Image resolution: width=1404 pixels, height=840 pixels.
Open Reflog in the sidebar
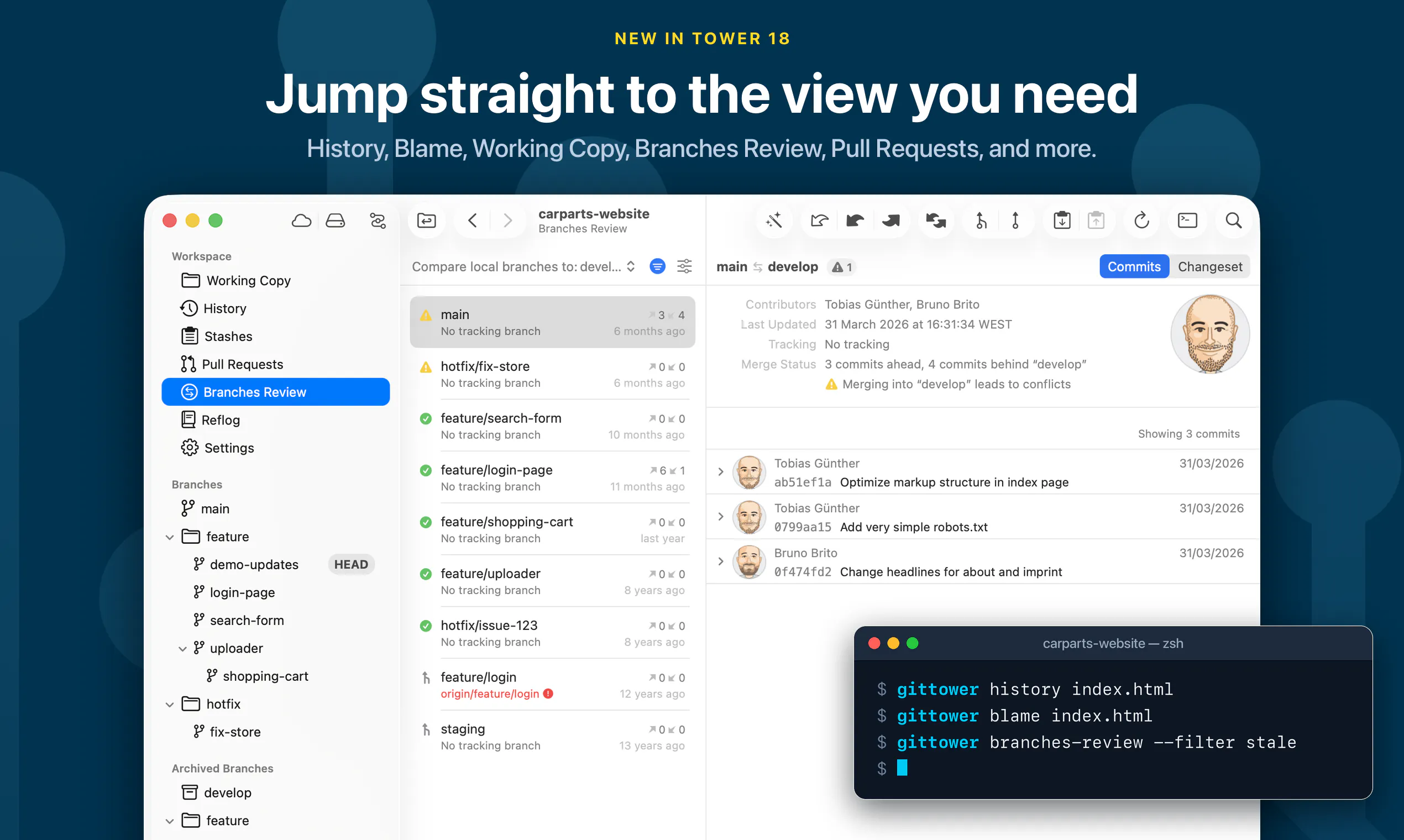click(x=276, y=420)
